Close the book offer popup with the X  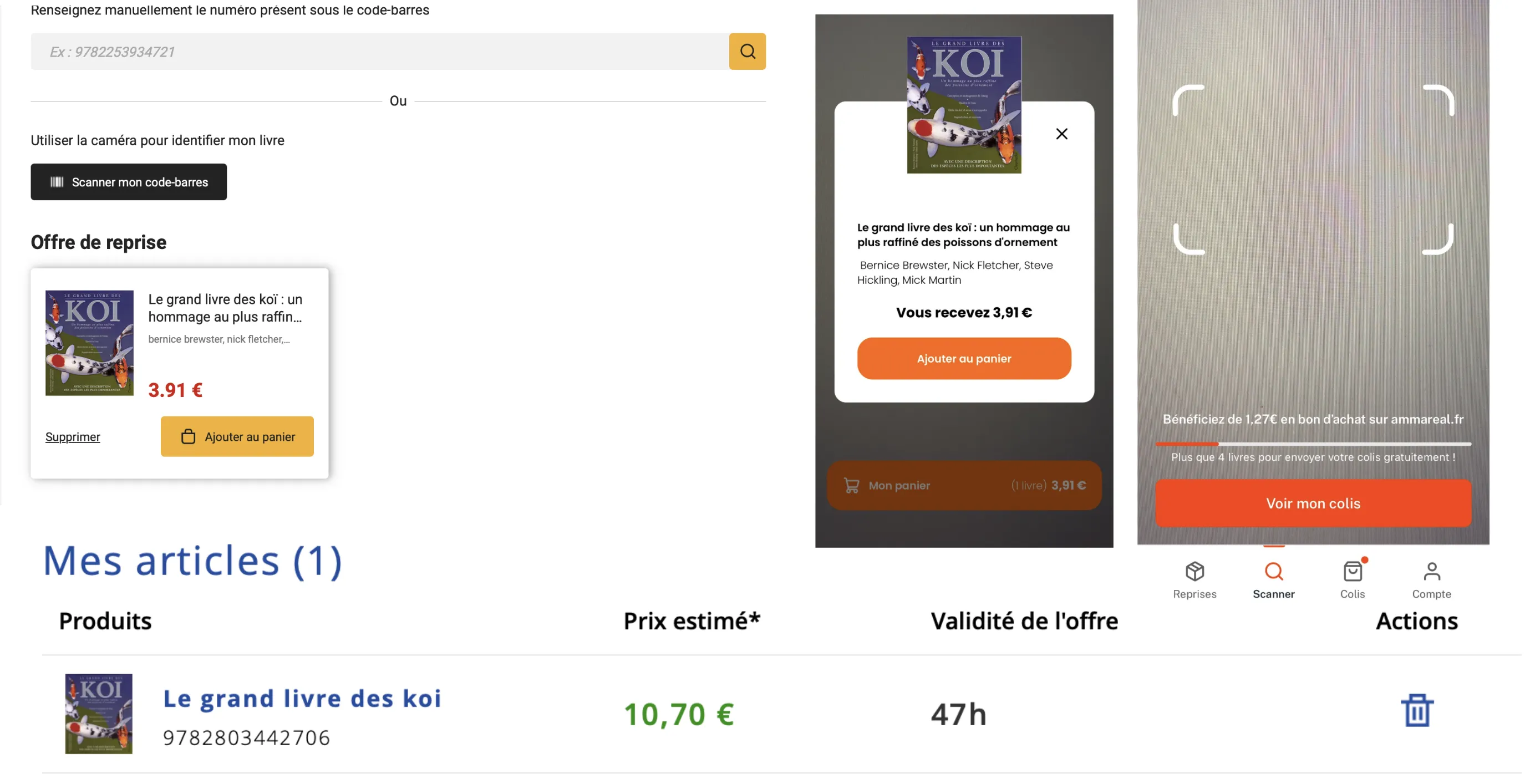click(1061, 134)
